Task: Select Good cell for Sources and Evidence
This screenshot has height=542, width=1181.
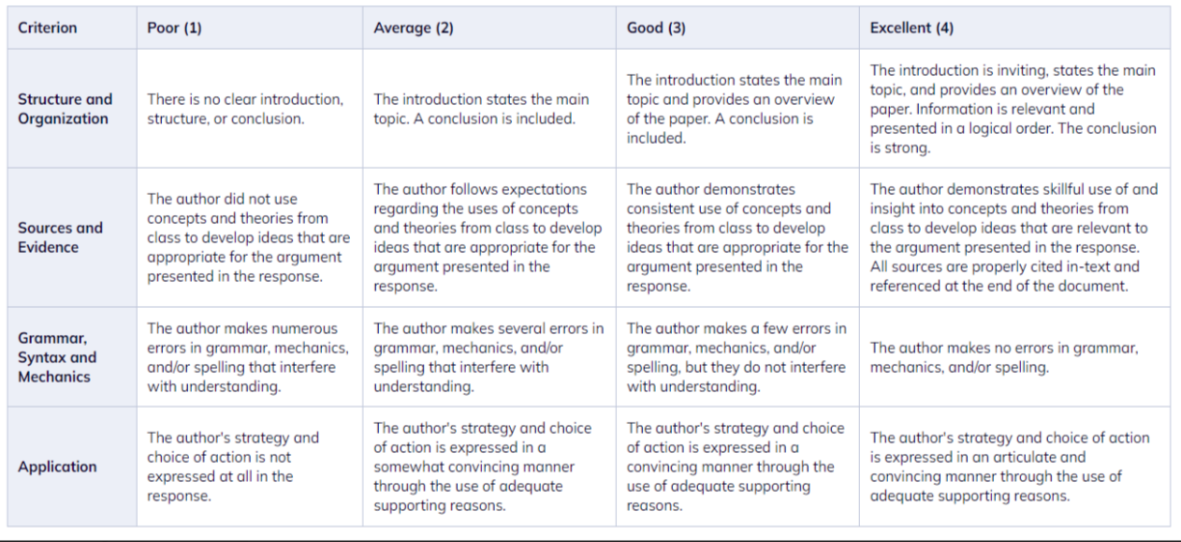Action: [738, 237]
